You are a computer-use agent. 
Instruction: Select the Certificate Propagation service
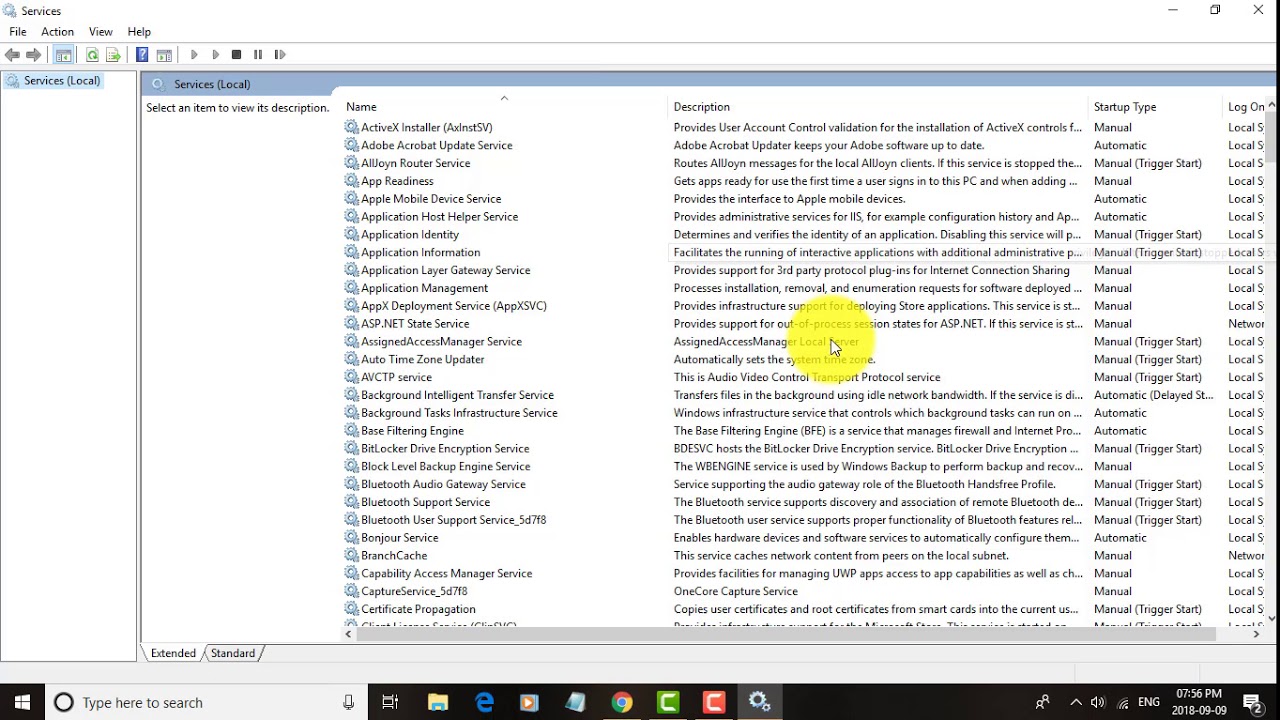tap(418, 609)
